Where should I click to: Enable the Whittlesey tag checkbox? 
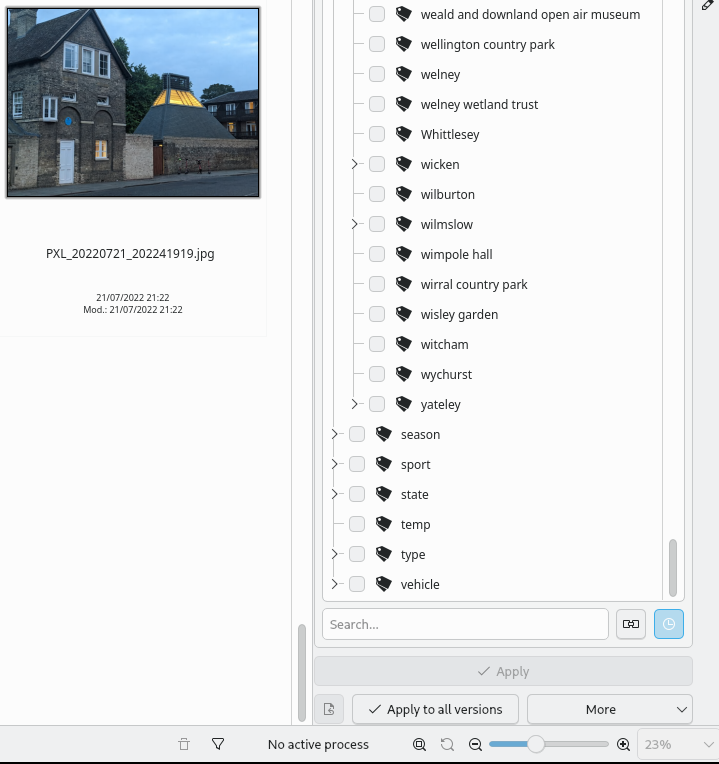[377, 134]
